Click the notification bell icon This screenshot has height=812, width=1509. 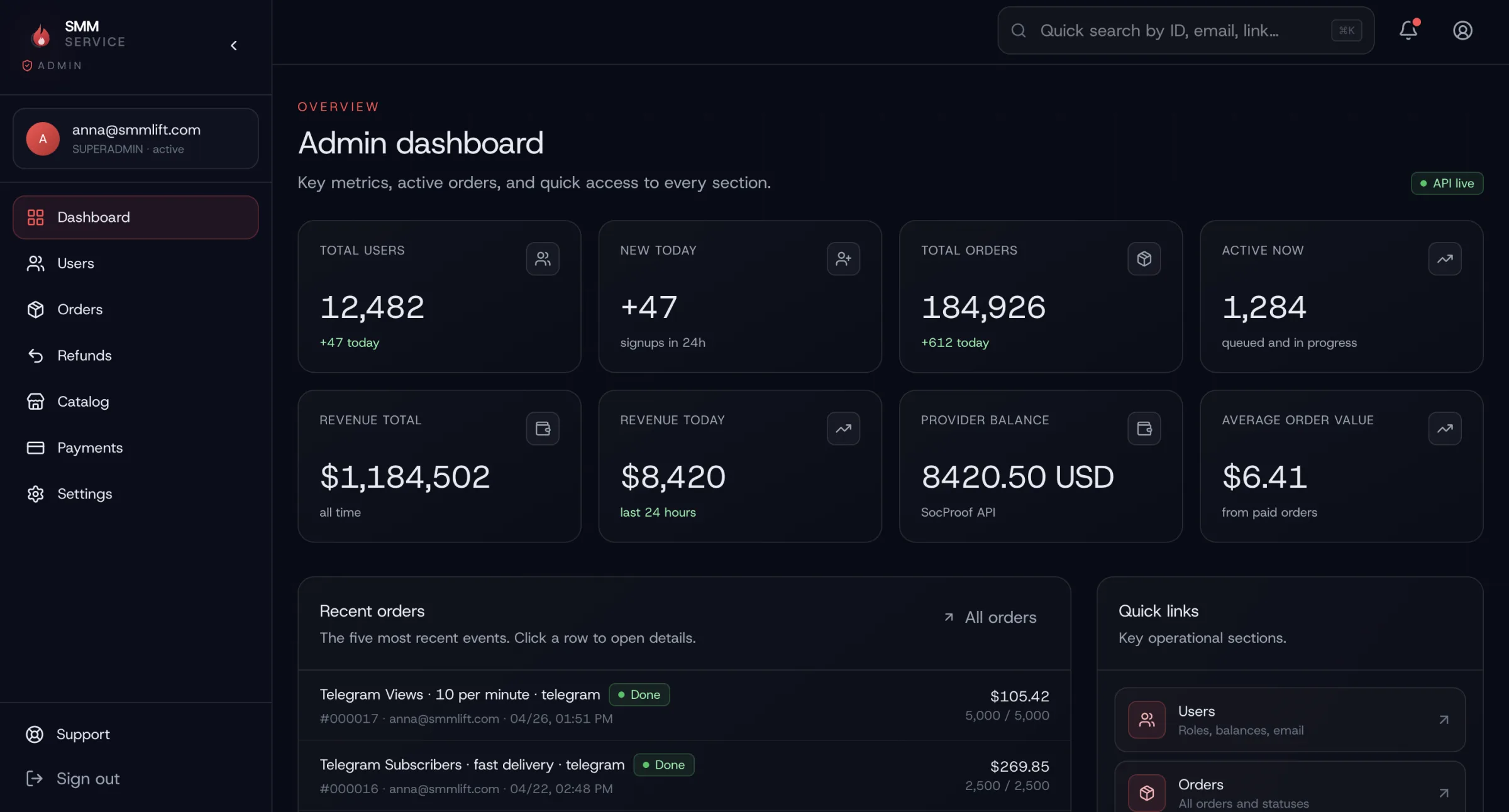[x=1408, y=30]
